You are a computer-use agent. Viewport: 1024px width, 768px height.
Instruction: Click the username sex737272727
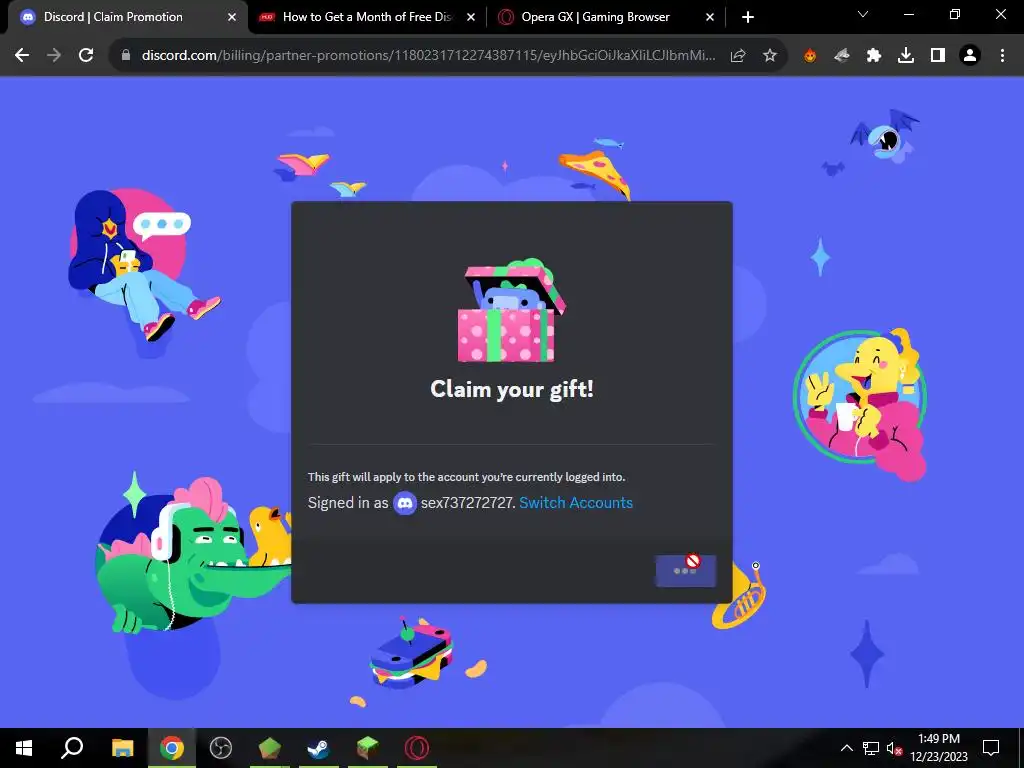tap(468, 503)
